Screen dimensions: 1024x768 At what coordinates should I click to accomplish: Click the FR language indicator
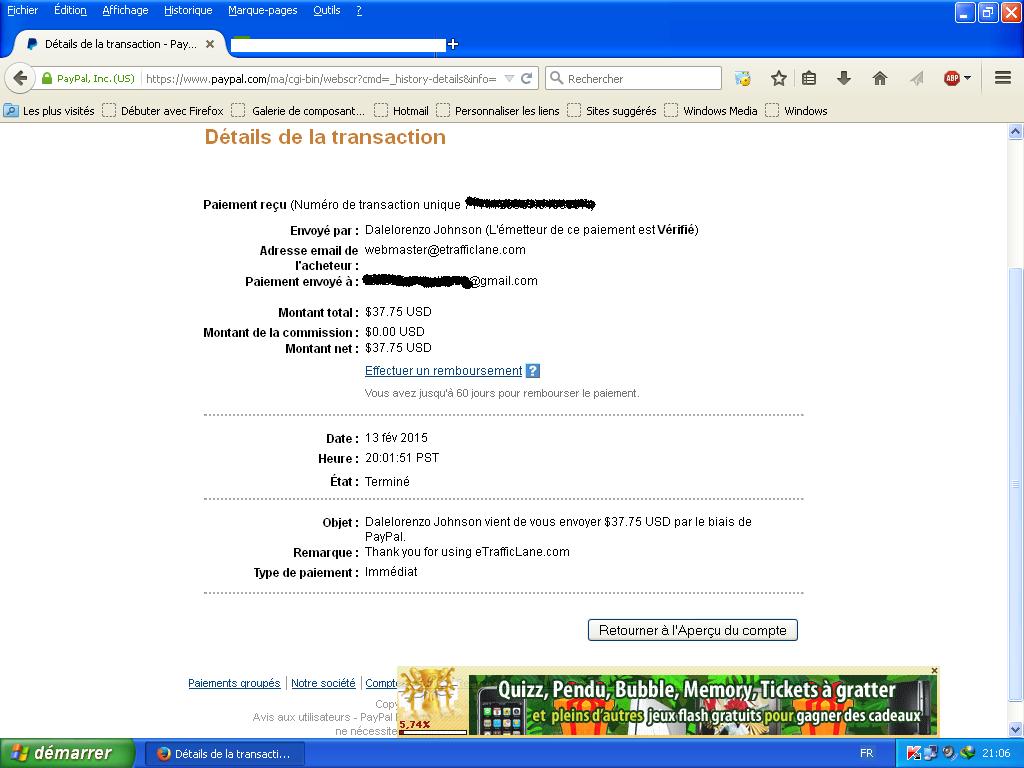click(x=867, y=754)
